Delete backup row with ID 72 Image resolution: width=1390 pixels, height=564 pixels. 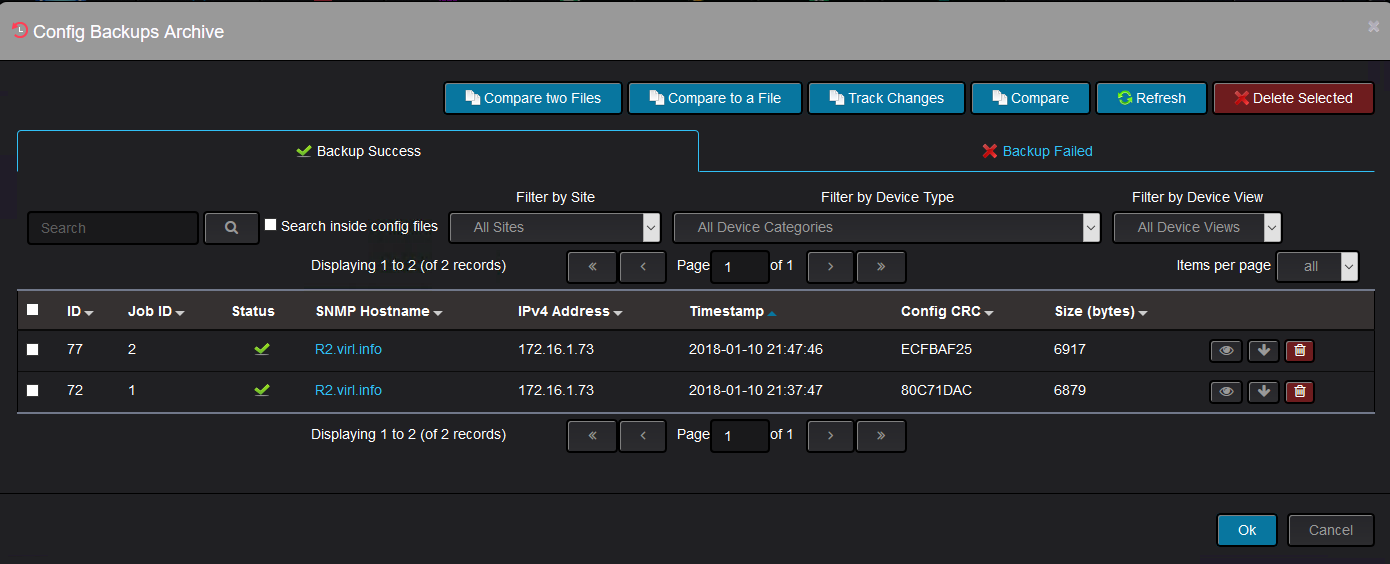click(1299, 391)
